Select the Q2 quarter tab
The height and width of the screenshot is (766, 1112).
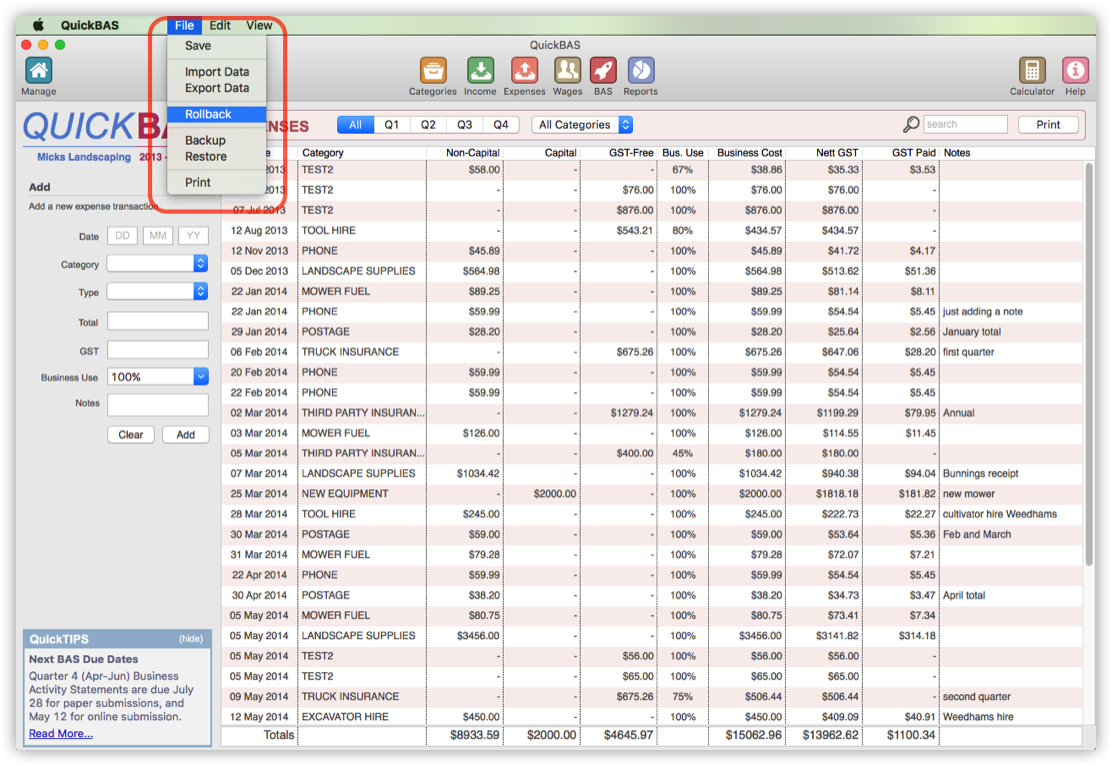click(427, 124)
